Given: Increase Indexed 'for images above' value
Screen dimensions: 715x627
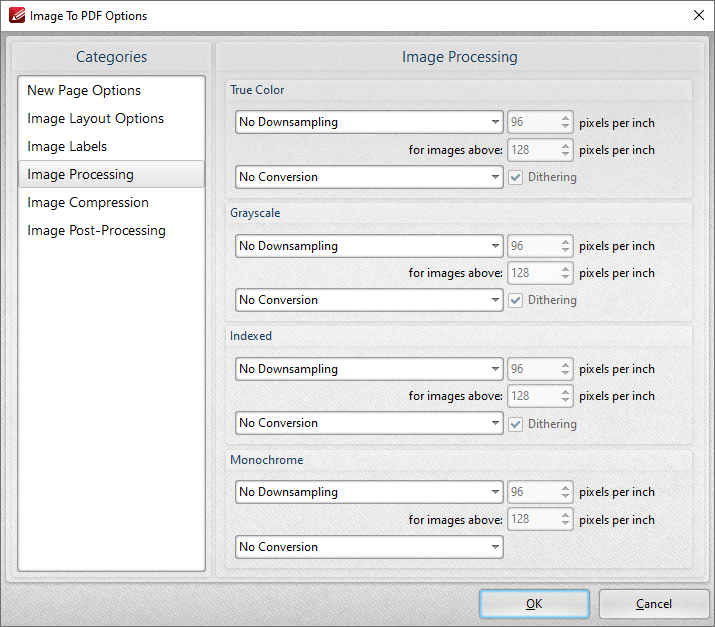Looking at the screenshot, I should [x=565, y=392].
